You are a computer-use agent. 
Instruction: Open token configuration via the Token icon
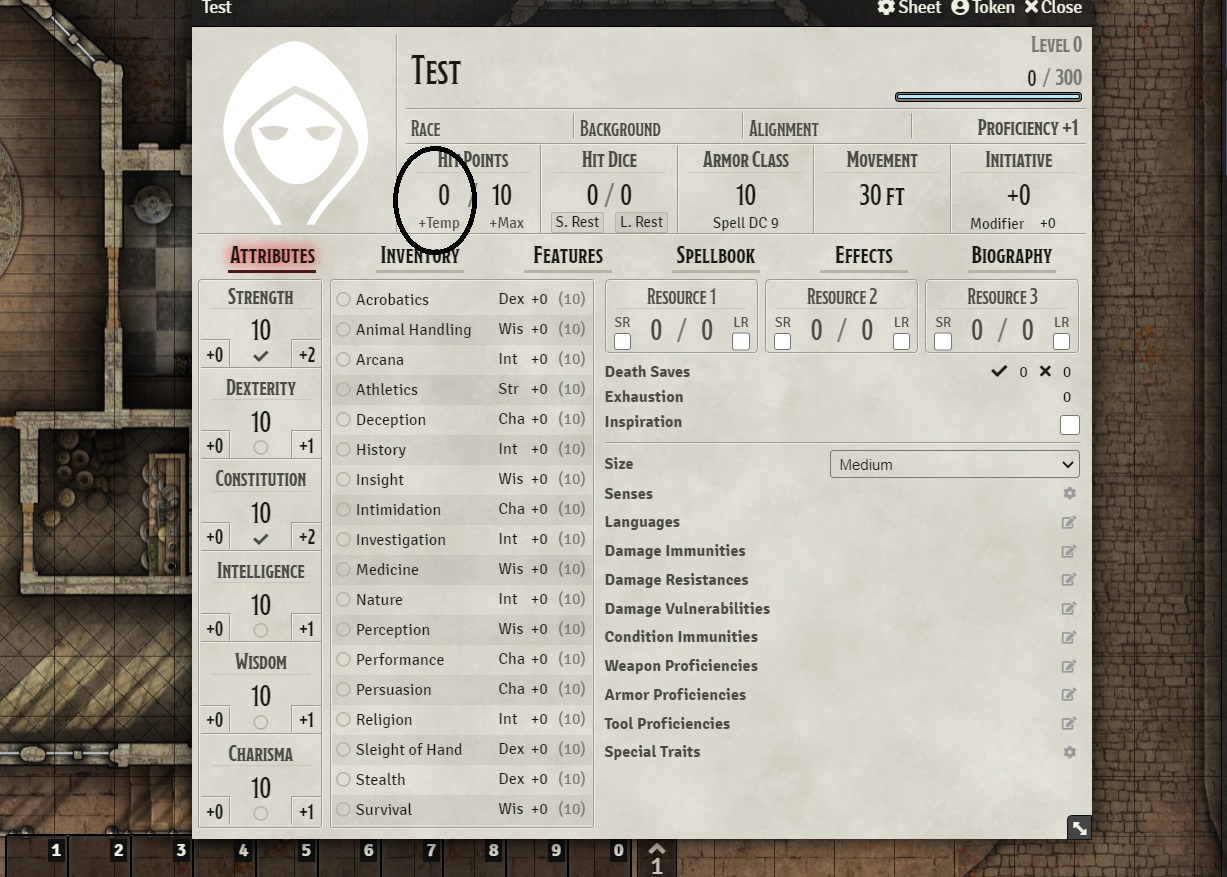click(982, 8)
